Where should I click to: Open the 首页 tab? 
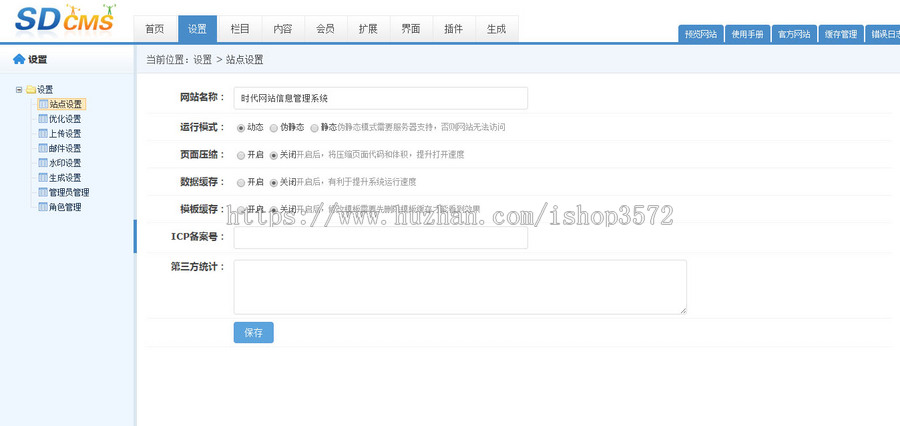[155, 29]
